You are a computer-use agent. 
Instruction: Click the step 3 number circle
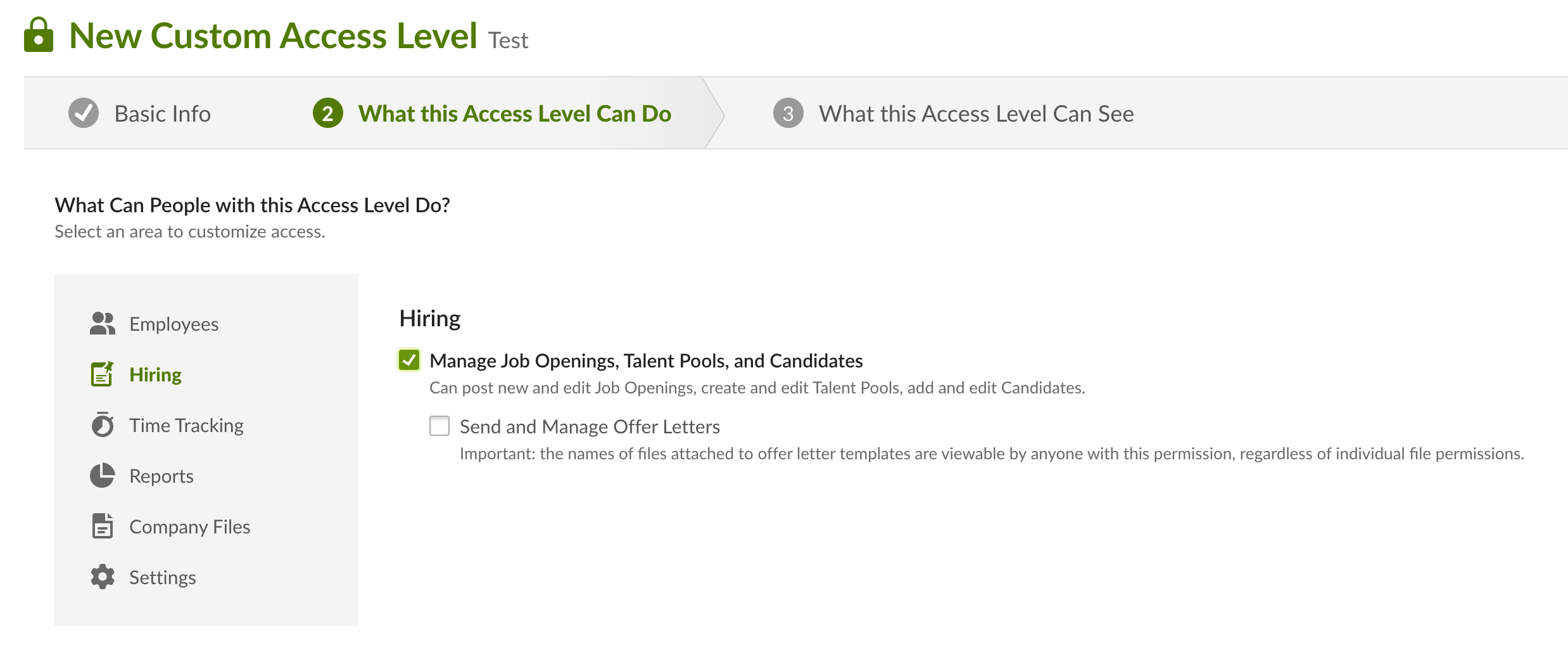788,113
